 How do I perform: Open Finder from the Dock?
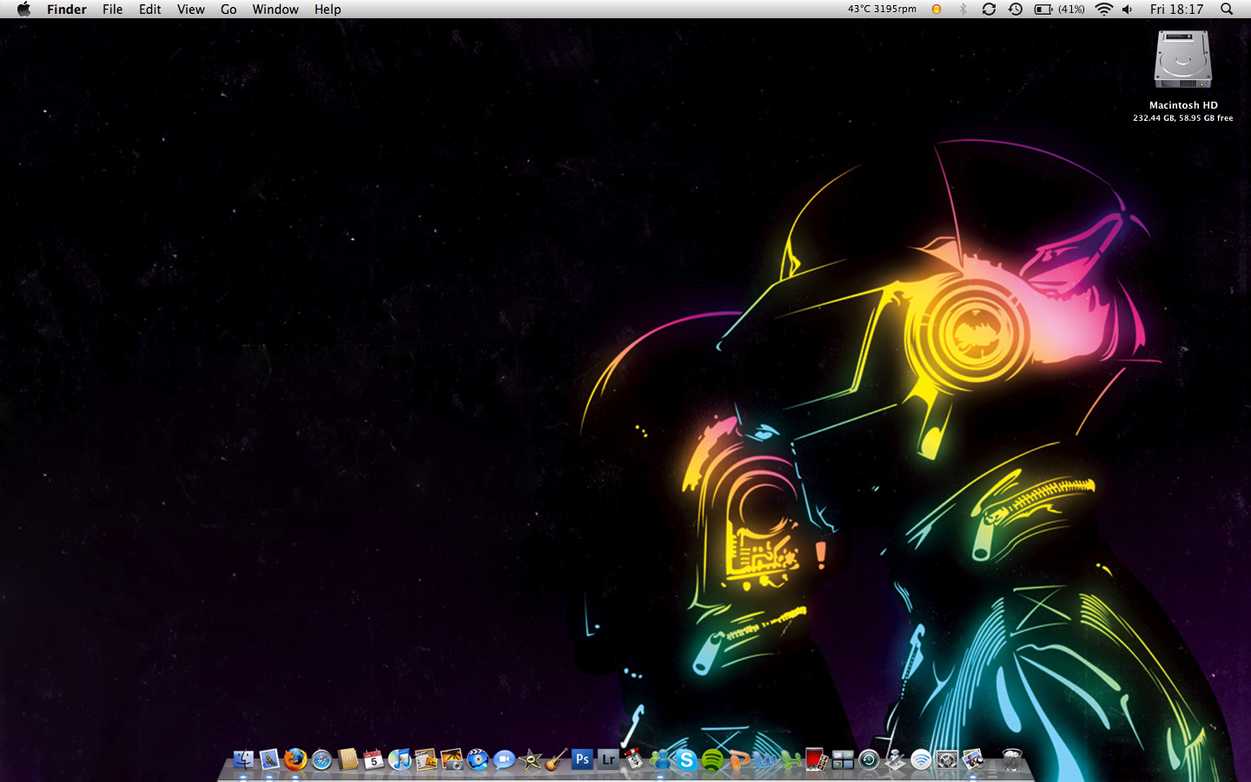point(244,760)
